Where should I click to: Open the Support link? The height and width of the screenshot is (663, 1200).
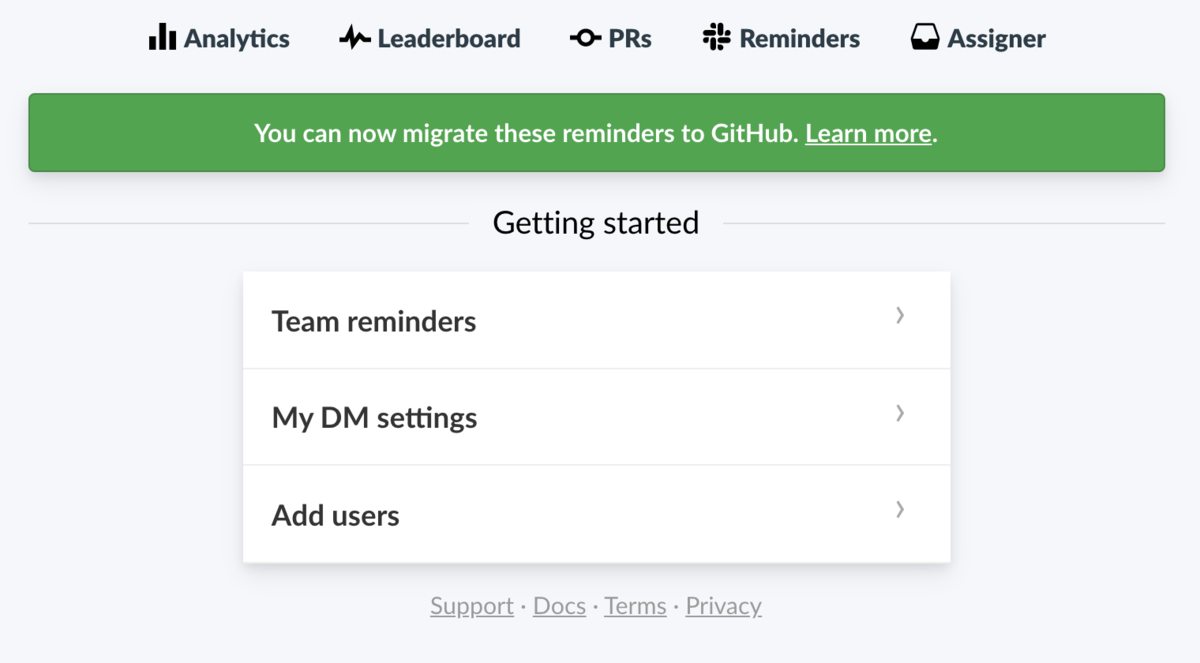pos(471,605)
